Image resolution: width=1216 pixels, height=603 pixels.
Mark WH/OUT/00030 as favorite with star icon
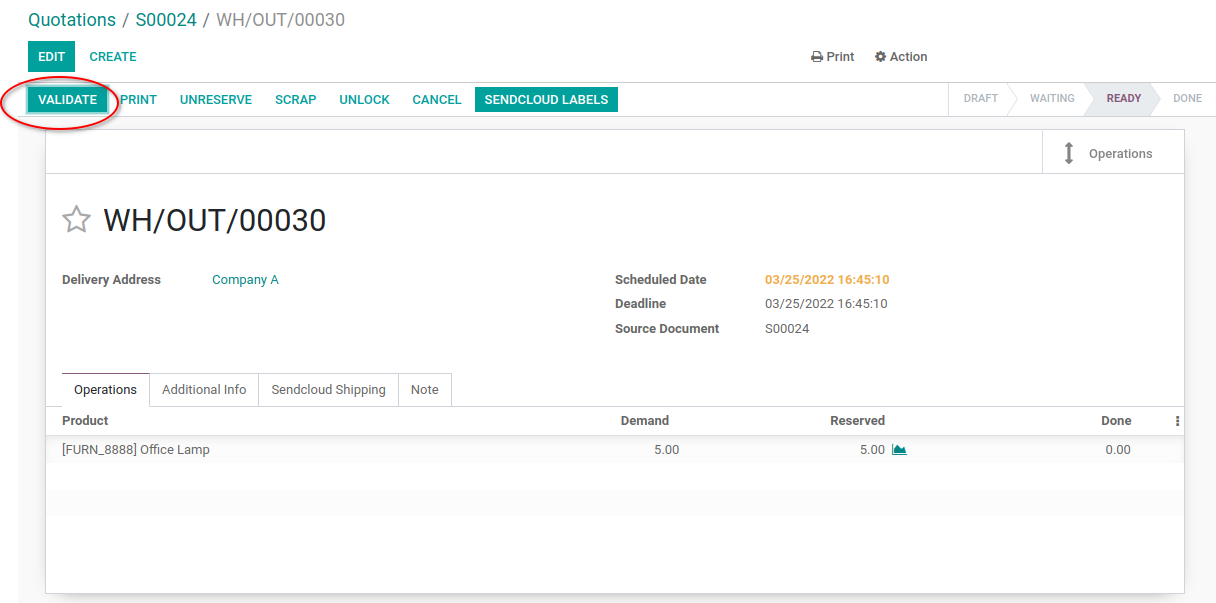point(77,220)
